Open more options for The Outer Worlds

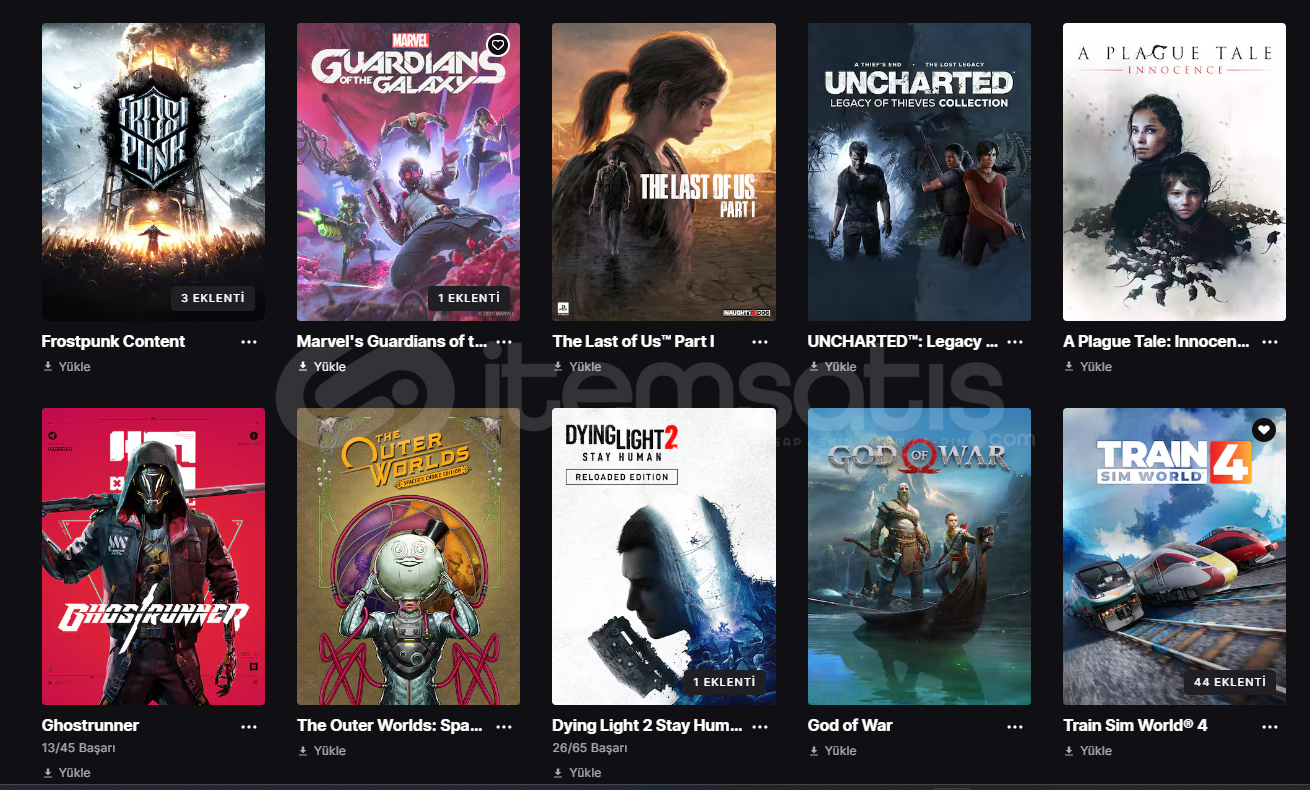pyautogui.click(x=504, y=727)
